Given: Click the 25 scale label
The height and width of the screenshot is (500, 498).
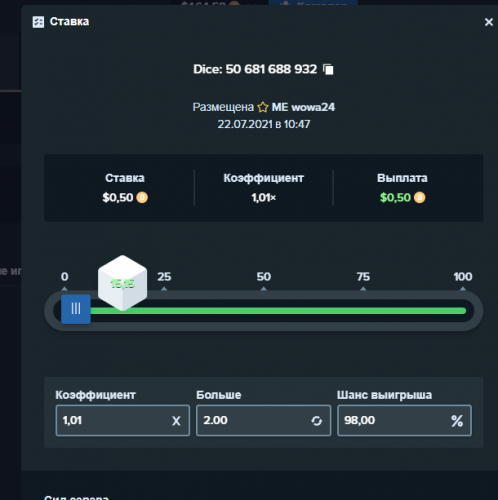Looking at the screenshot, I should (164, 277).
